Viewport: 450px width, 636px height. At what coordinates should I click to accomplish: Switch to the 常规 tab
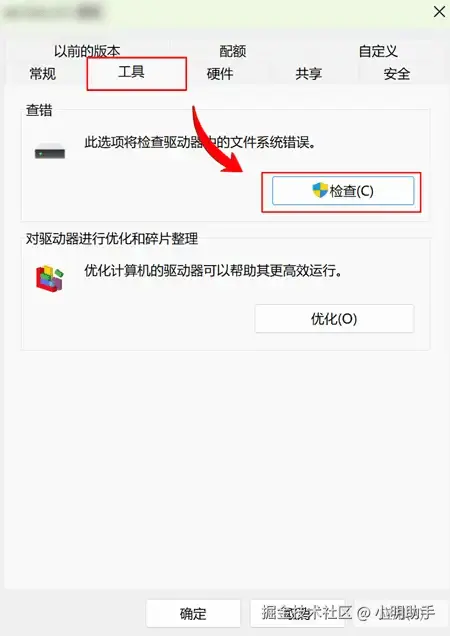[43, 74]
